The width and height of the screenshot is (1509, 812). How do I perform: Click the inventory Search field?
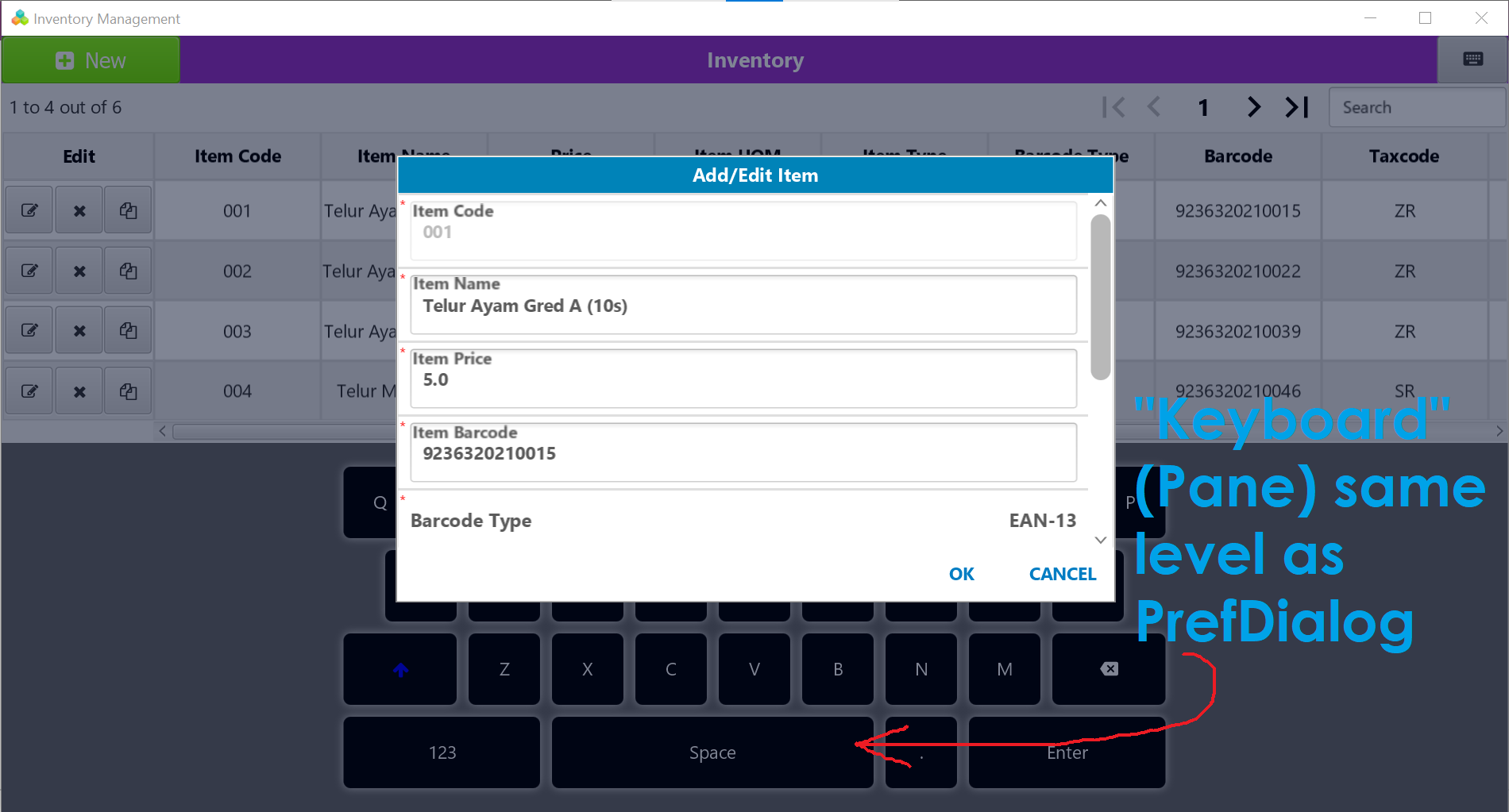point(1417,107)
